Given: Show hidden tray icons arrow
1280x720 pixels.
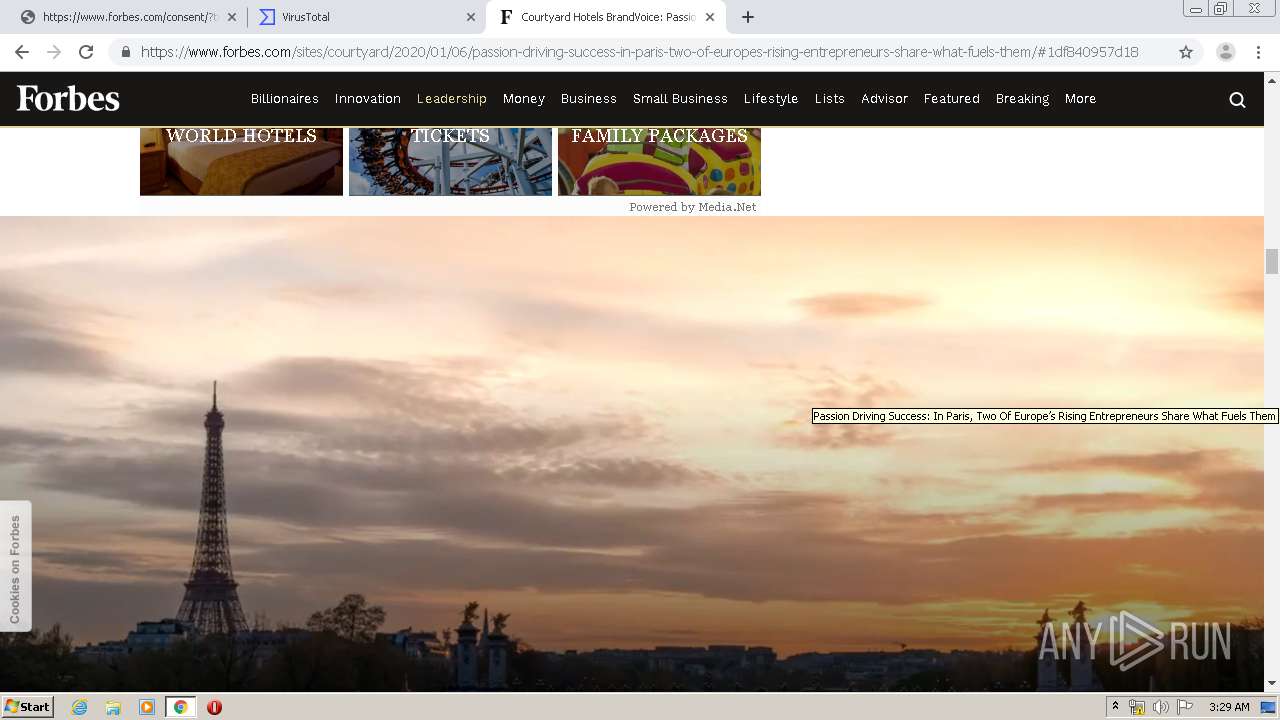Looking at the screenshot, I should (x=1115, y=707).
